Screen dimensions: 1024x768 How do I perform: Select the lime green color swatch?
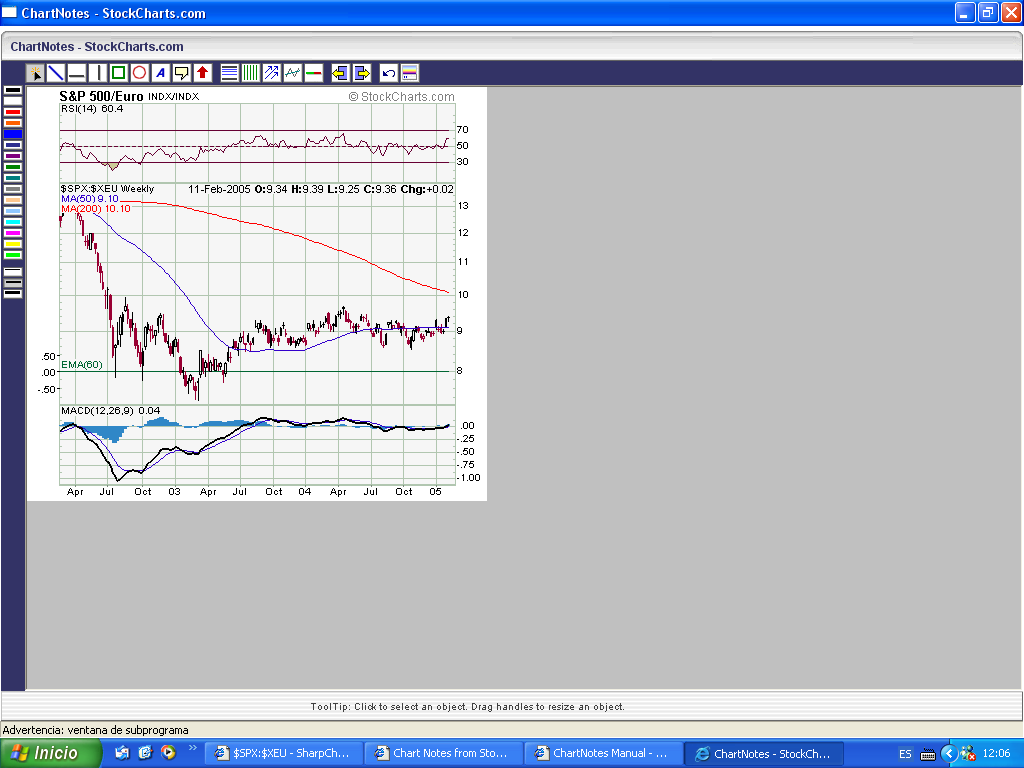coord(13,255)
